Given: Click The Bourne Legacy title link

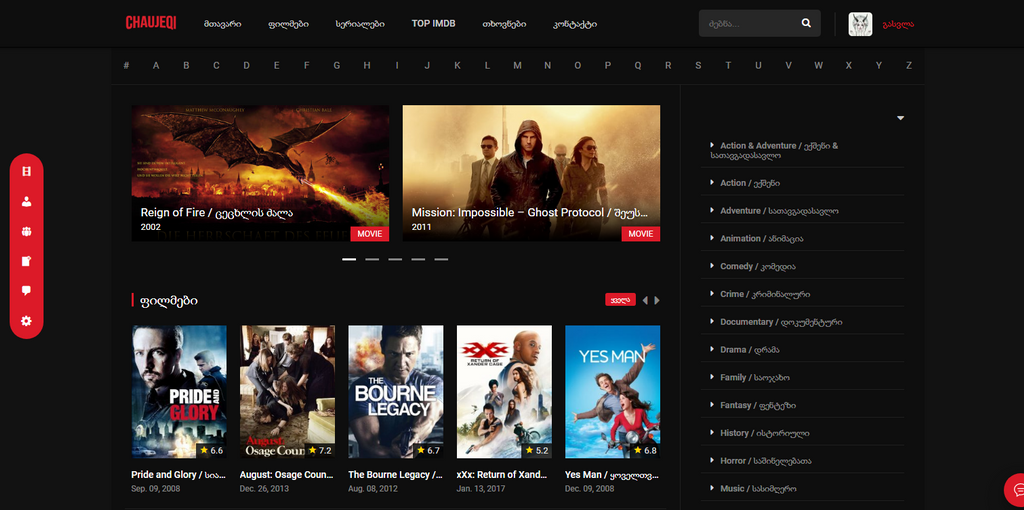Looking at the screenshot, I should [396, 475].
